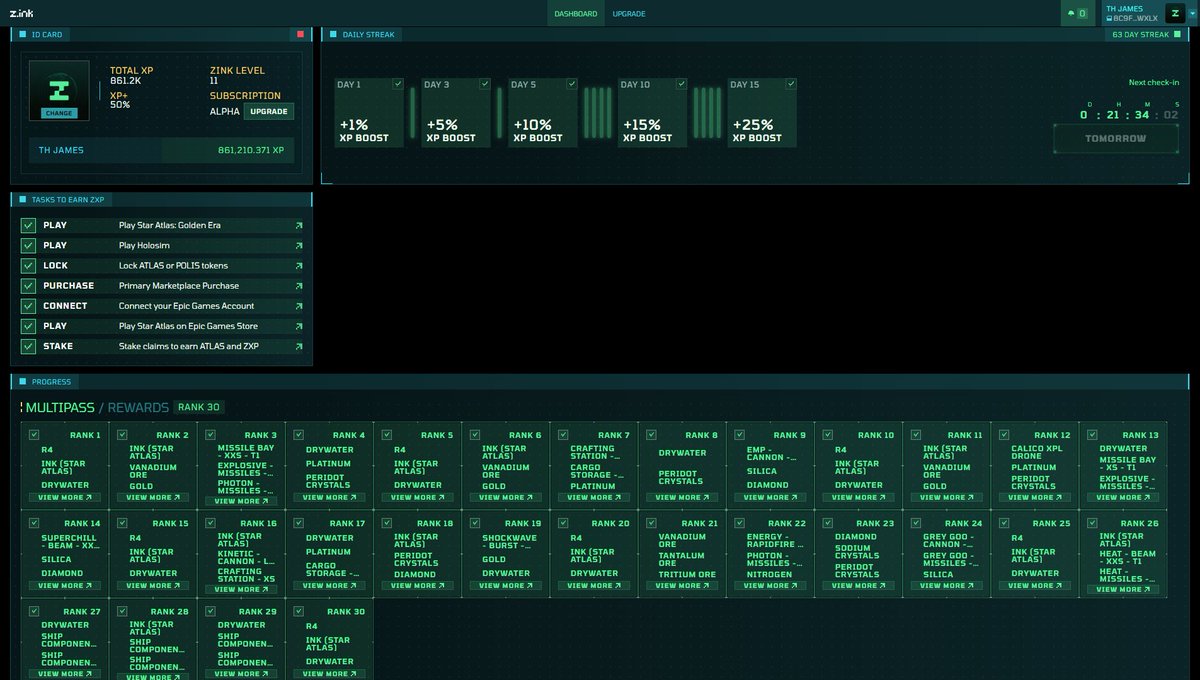Click the wallet icon beside 8C9F...WXLX

pyautogui.click(x=1110, y=18)
